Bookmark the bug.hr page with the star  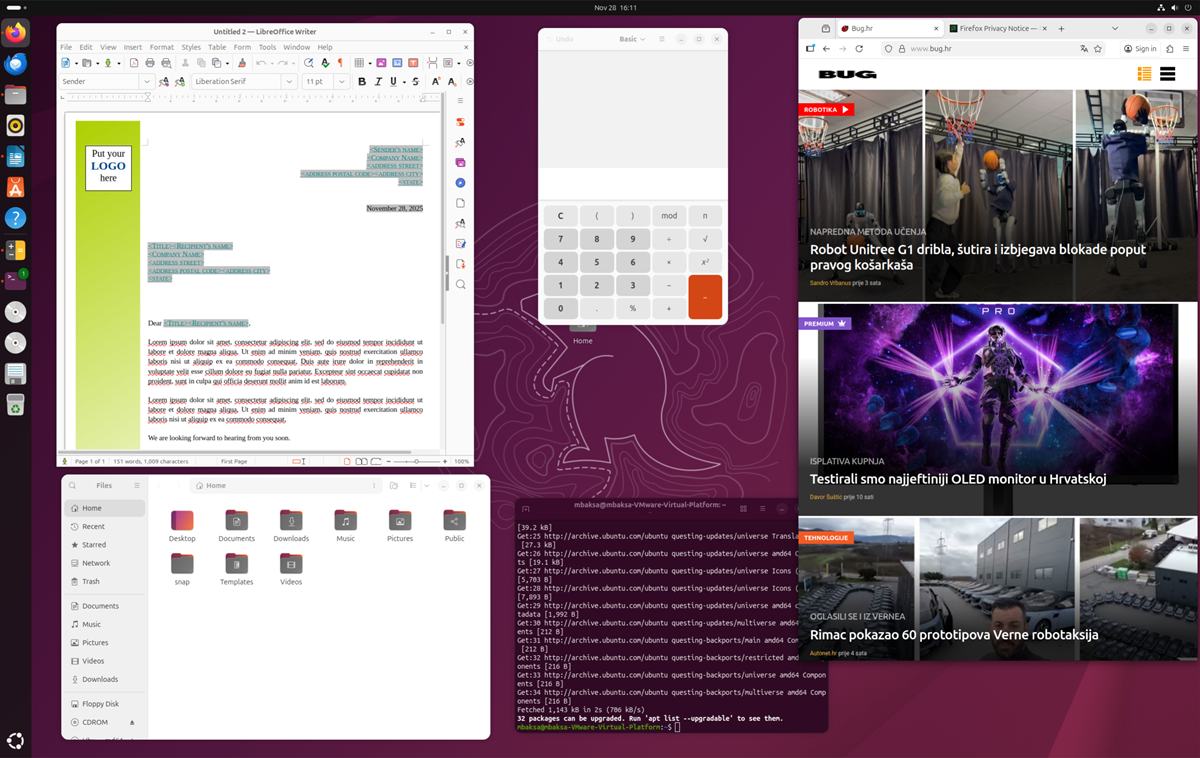[x=1098, y=48]
